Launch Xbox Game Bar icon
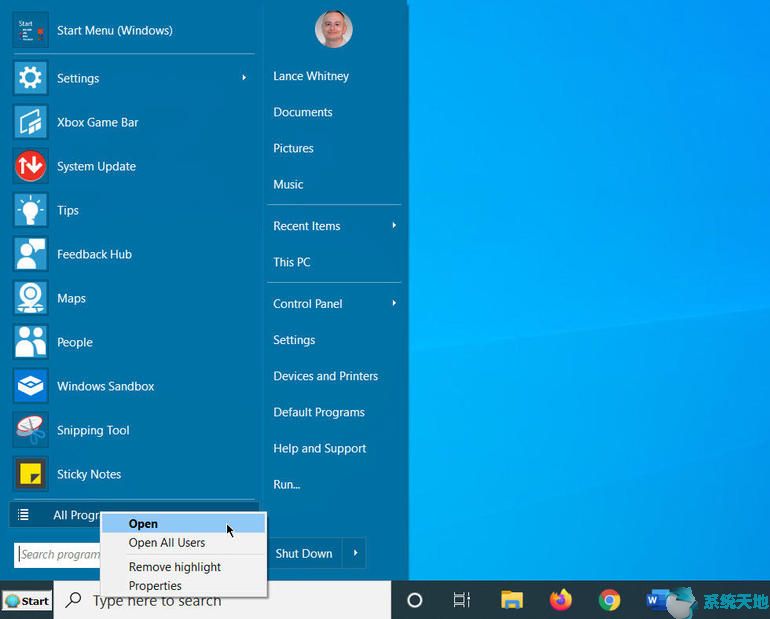The width and height of the screenshot is (770, 619). pyautogui.click(x=30, y=122)
